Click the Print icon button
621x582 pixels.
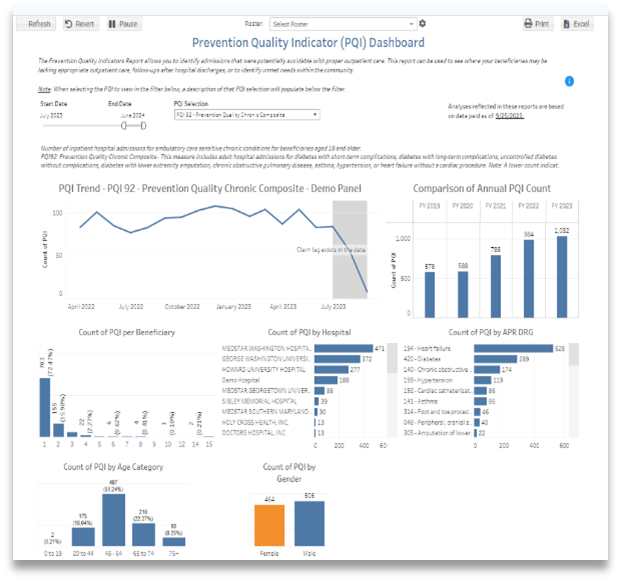(537, 23)
